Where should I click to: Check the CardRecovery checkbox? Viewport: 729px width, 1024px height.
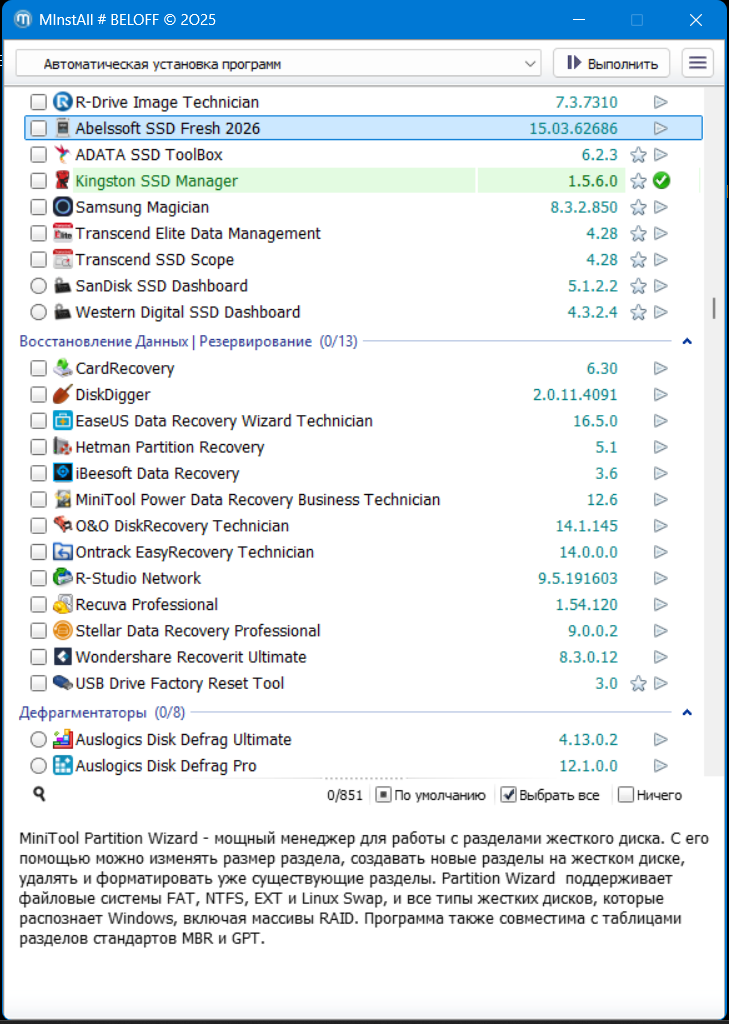coord(38,369)
